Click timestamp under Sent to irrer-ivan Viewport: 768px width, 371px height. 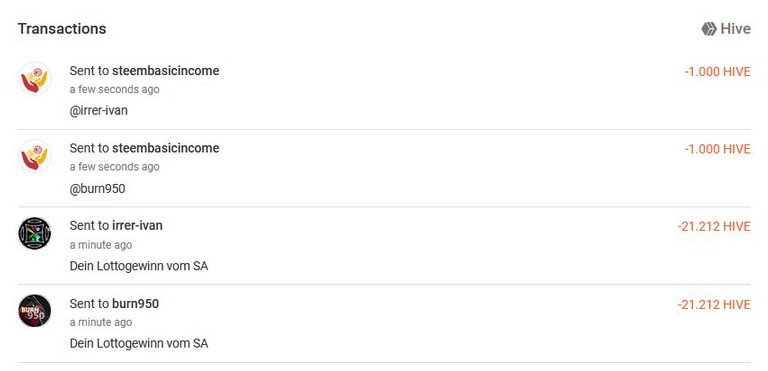(x=101, y=245)
